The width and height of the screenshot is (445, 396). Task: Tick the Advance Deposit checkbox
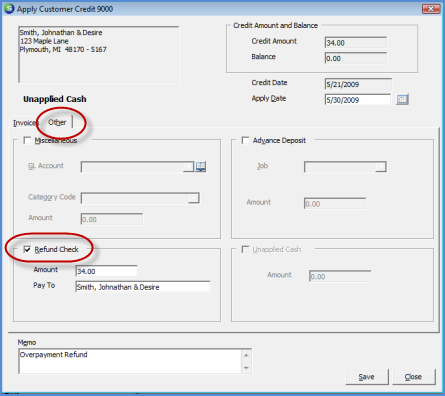pos(245,140)
